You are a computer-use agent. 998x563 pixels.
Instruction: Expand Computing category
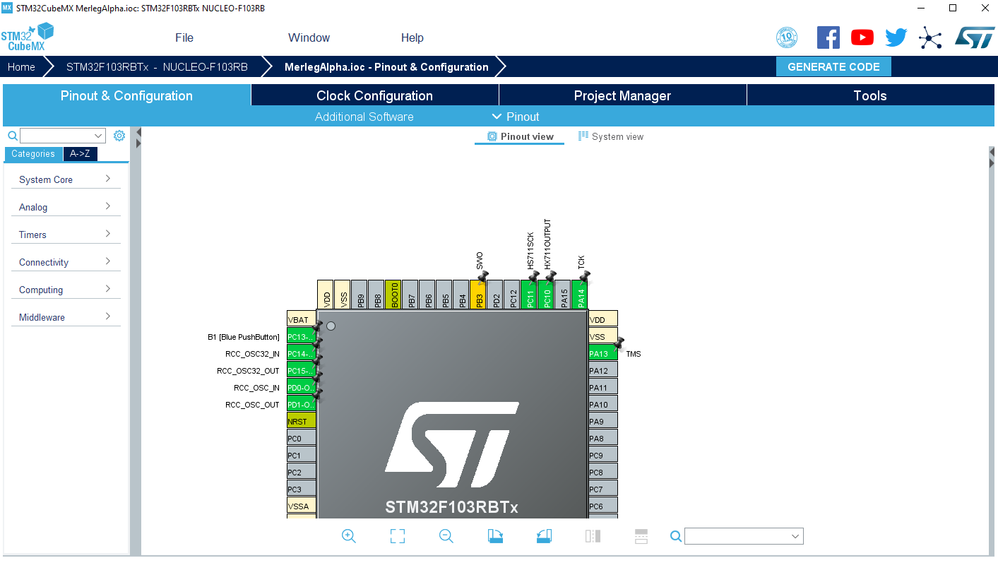(65, 289)
